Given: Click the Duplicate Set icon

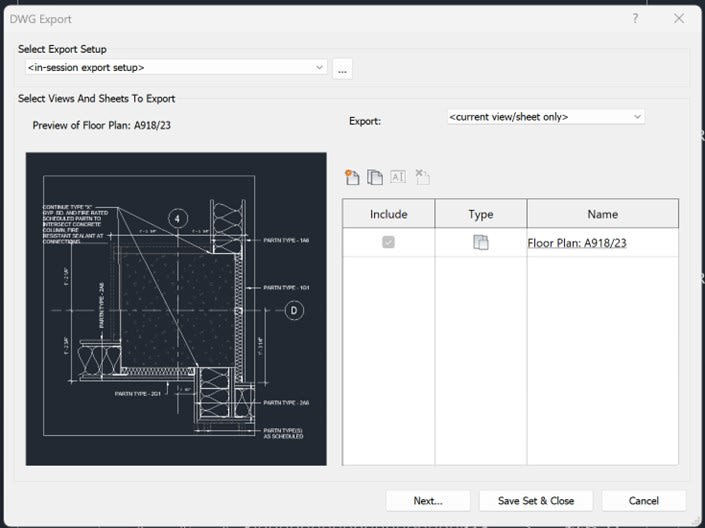Looking at the screenshot, I should tap(375, 177).
